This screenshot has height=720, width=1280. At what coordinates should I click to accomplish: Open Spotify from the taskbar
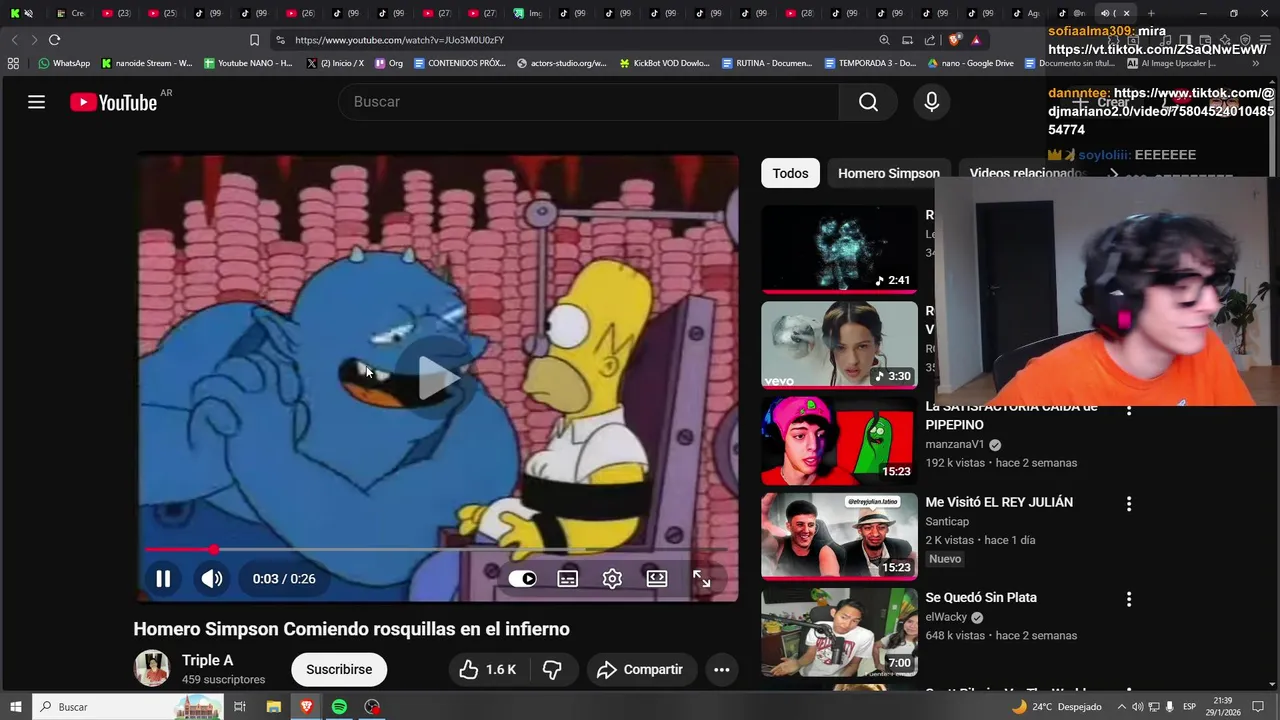click(339, 707)
